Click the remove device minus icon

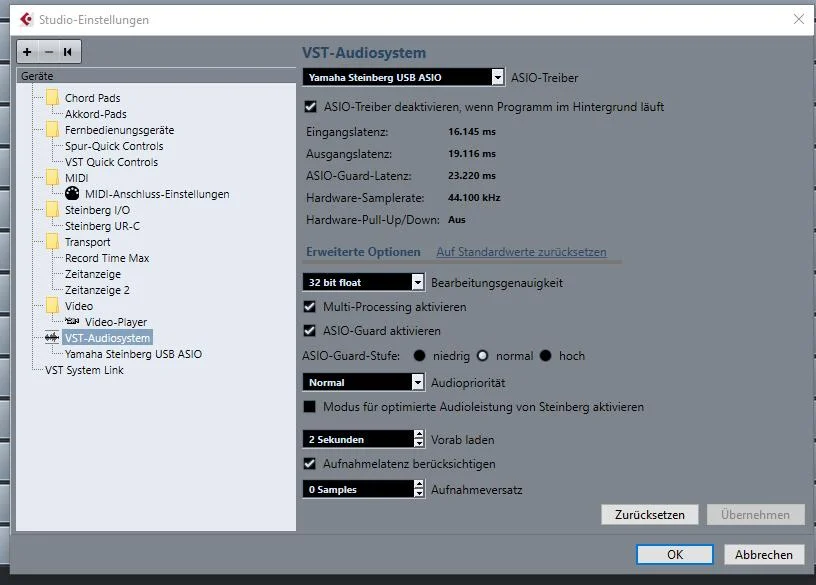[x=48, y=51]
